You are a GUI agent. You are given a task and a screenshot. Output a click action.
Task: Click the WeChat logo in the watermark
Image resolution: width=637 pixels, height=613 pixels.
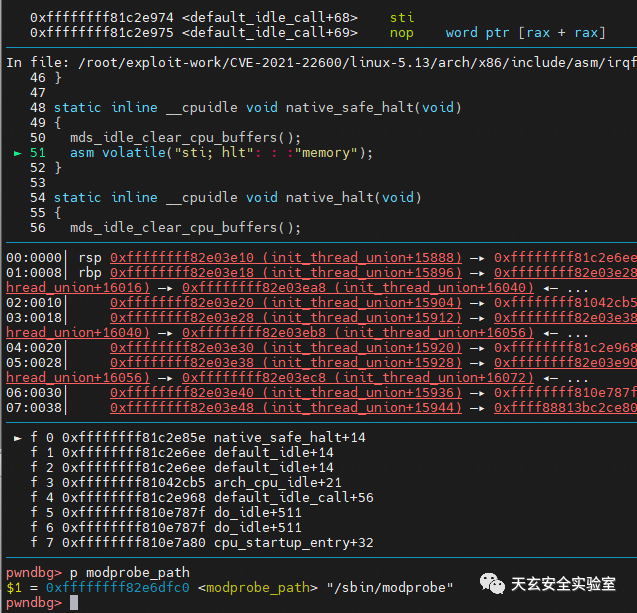[x=492, y=584]
